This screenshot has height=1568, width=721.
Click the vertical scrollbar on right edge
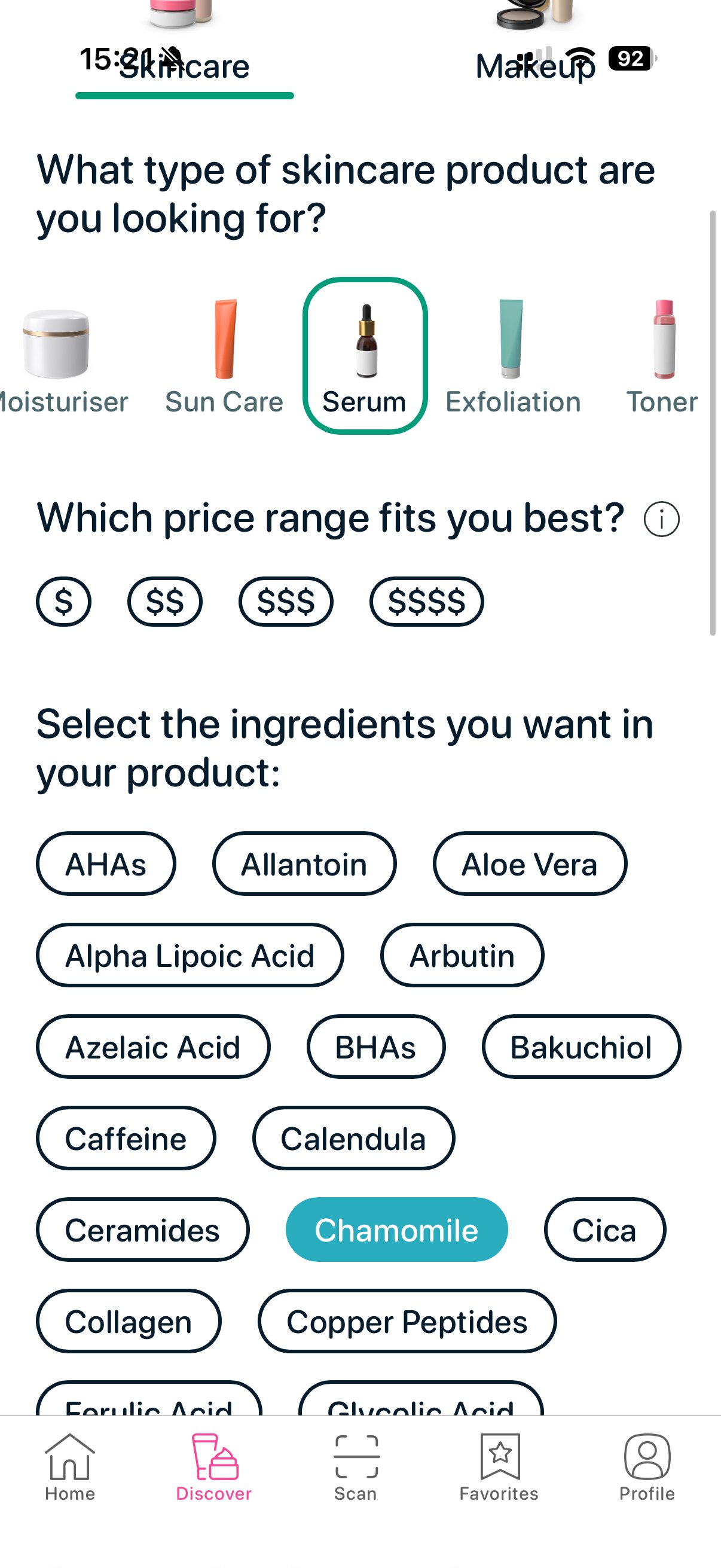coord(713,423)
